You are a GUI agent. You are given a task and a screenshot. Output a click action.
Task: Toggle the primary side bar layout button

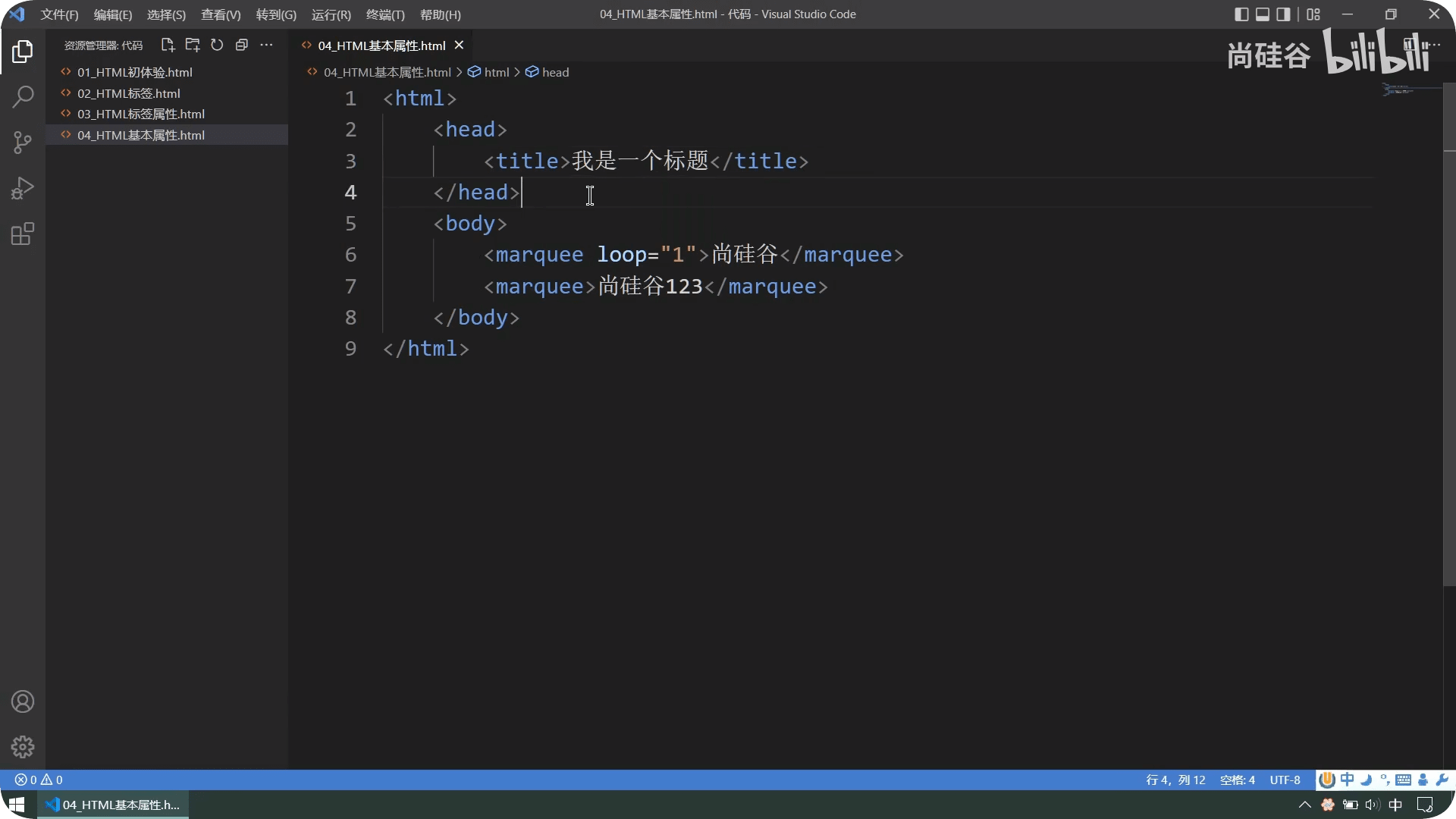pos(1241,14)
